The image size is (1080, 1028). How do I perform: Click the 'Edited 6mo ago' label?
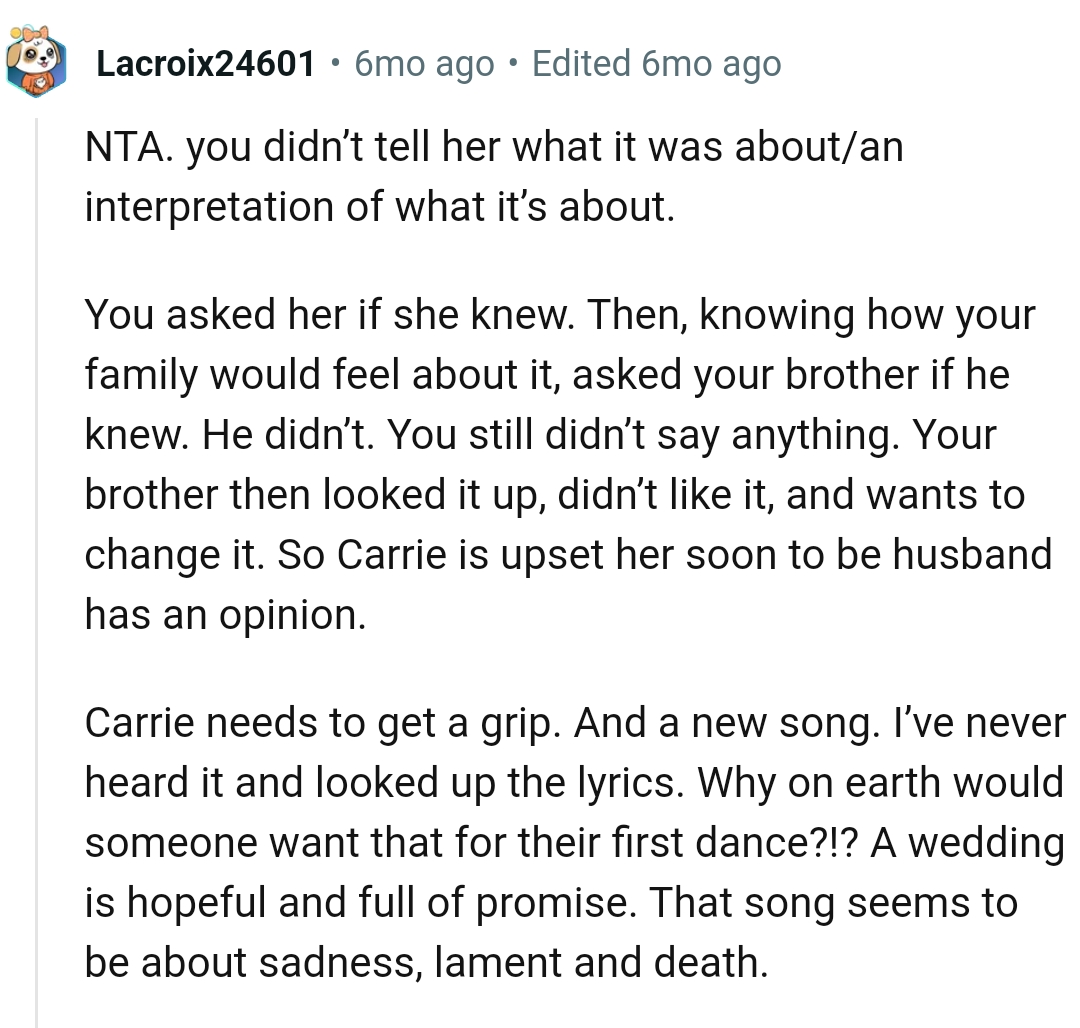pyautogui.click(x=656, y=64)
